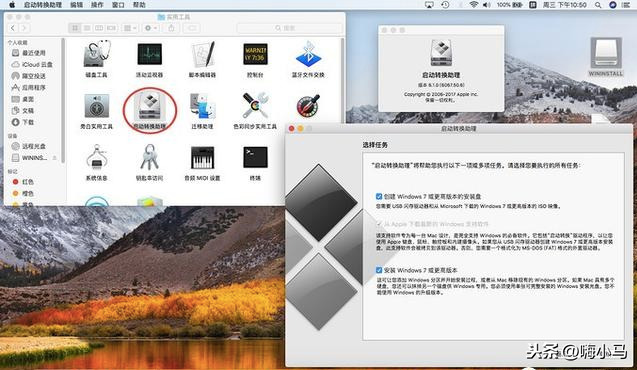Open Keychain Access (钥匙串访问) icon
Image resolution: width=637 pixels, height=370 pixels.
150,157
